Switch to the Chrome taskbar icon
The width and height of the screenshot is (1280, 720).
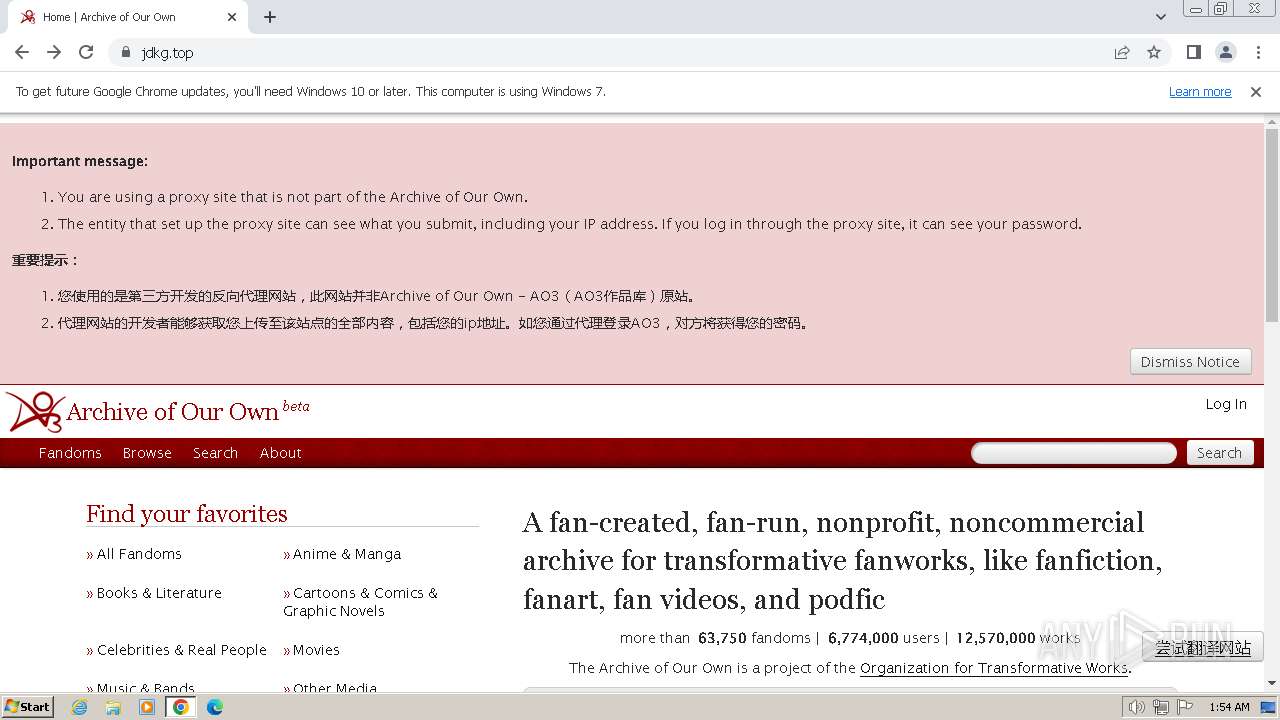pyautogui.click(x=181, y=707)
